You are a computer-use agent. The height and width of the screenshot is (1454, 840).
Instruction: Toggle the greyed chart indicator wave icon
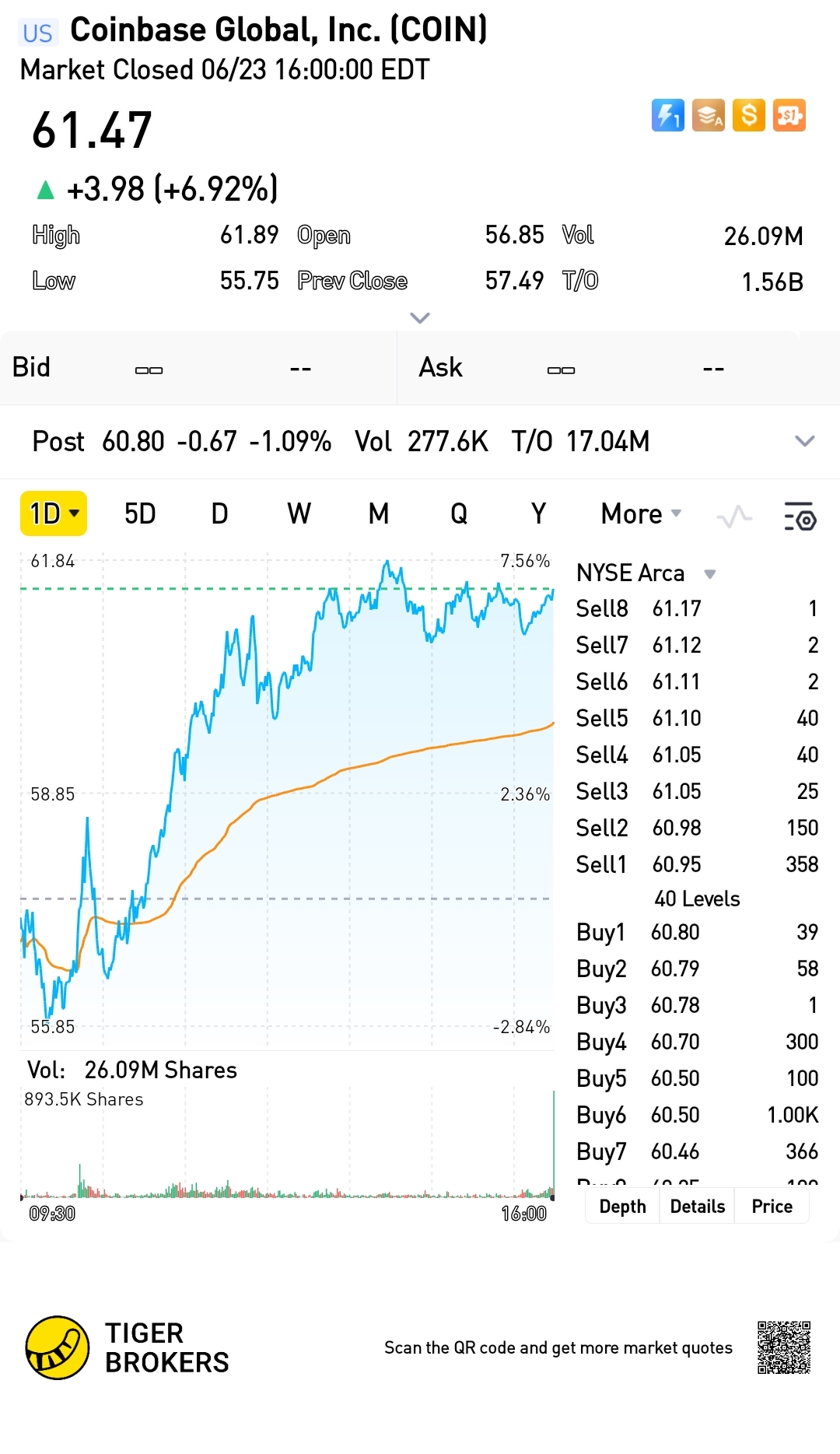734,516
